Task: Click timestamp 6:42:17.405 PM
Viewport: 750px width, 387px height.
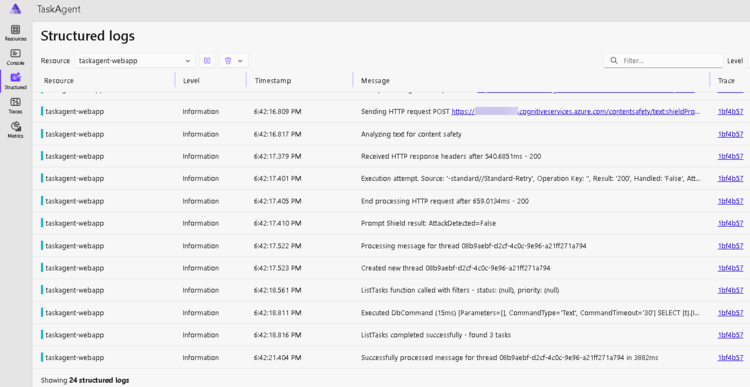Action: coord(277,201)
